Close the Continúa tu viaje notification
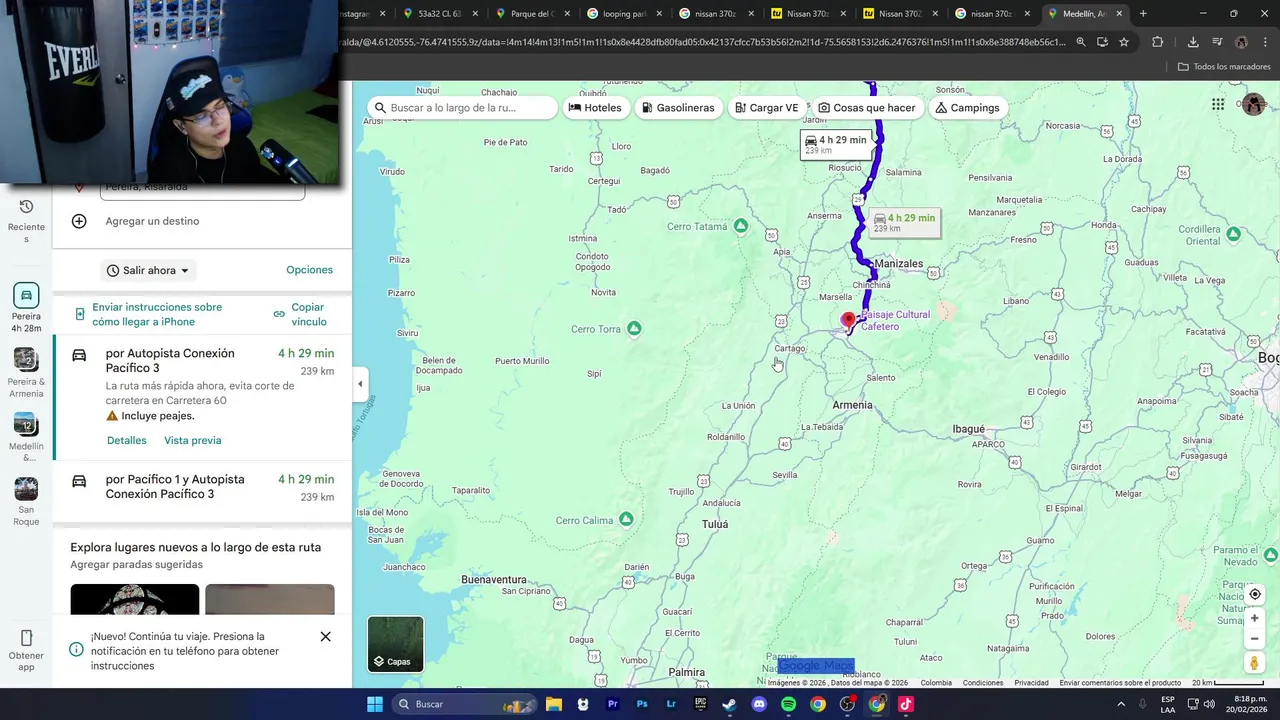 [325, 636]
